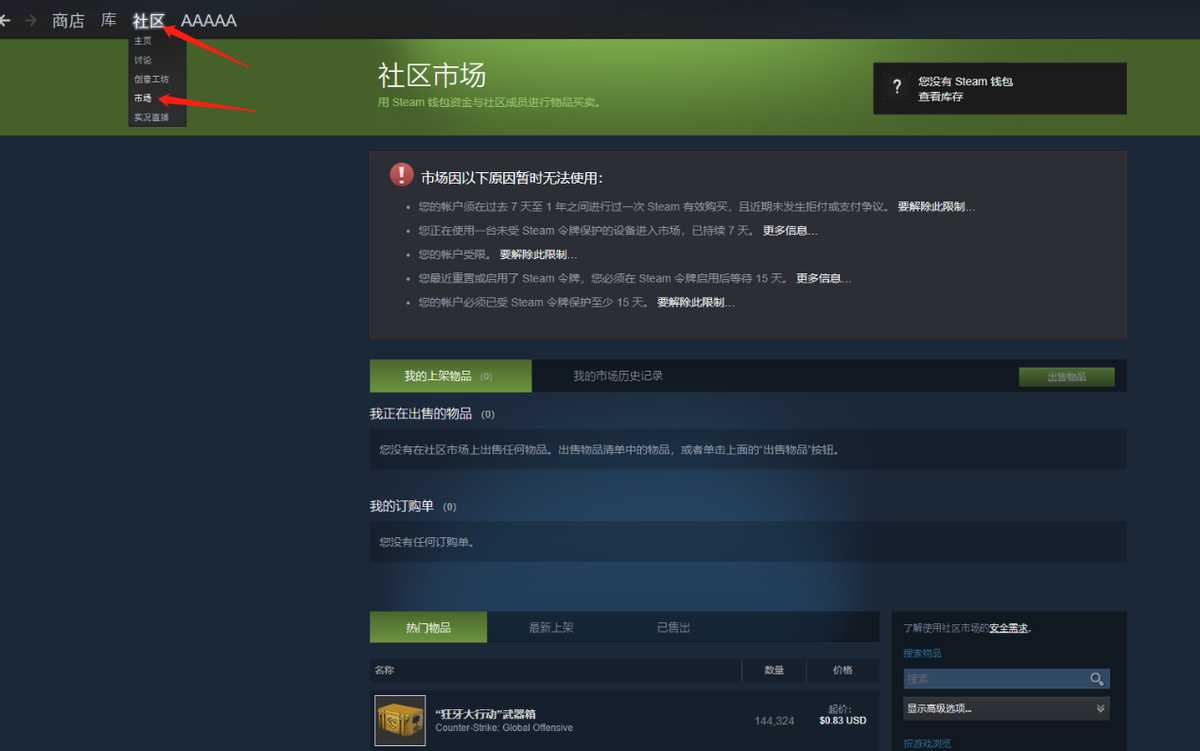Sort by 名称 column header
1200x751 pixels.
(384, 670)
